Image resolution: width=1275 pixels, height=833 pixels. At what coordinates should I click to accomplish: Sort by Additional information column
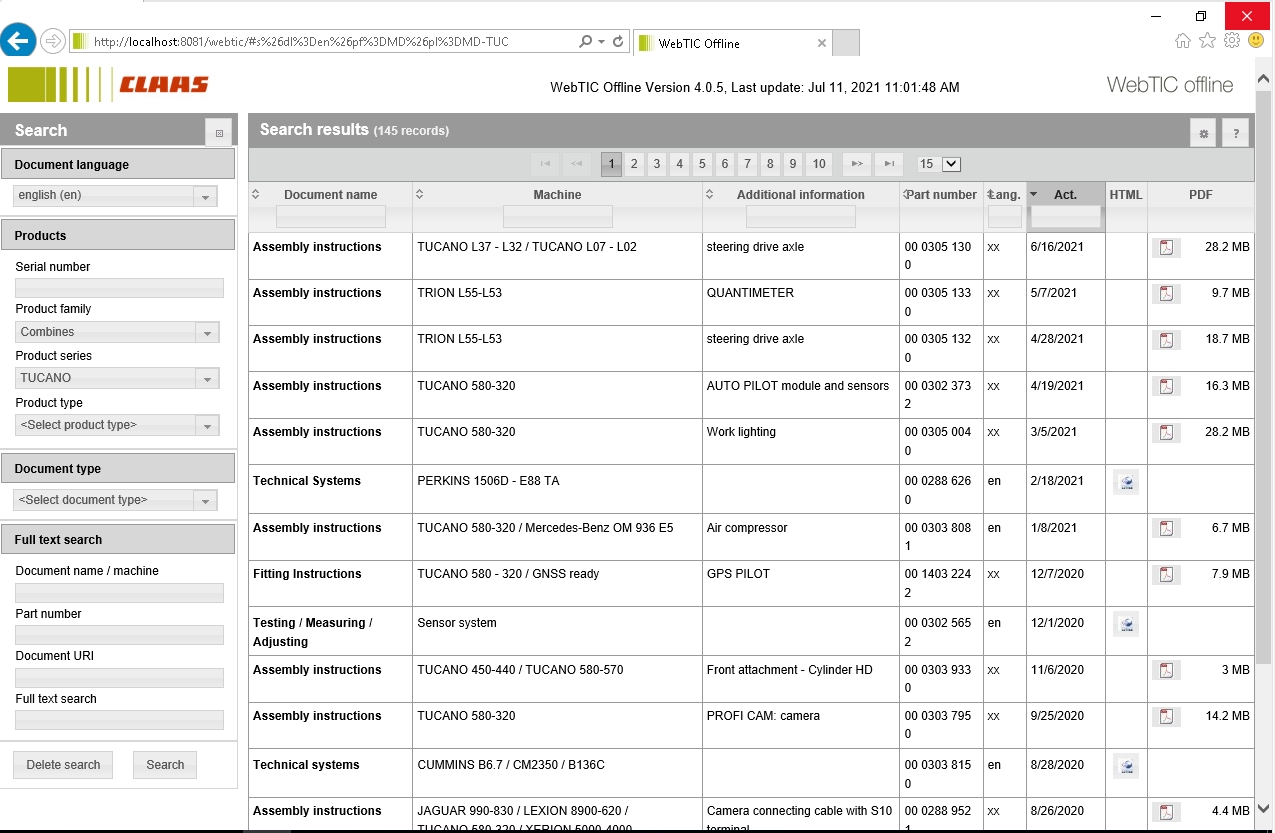tap(801, 195)
